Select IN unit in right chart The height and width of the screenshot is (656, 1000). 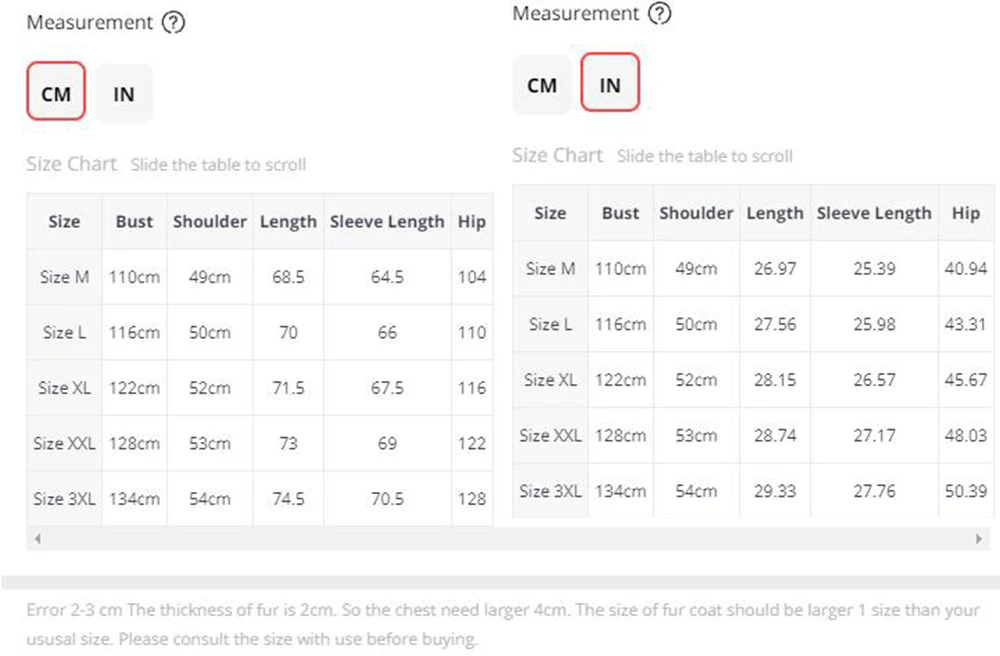(609, 85)
